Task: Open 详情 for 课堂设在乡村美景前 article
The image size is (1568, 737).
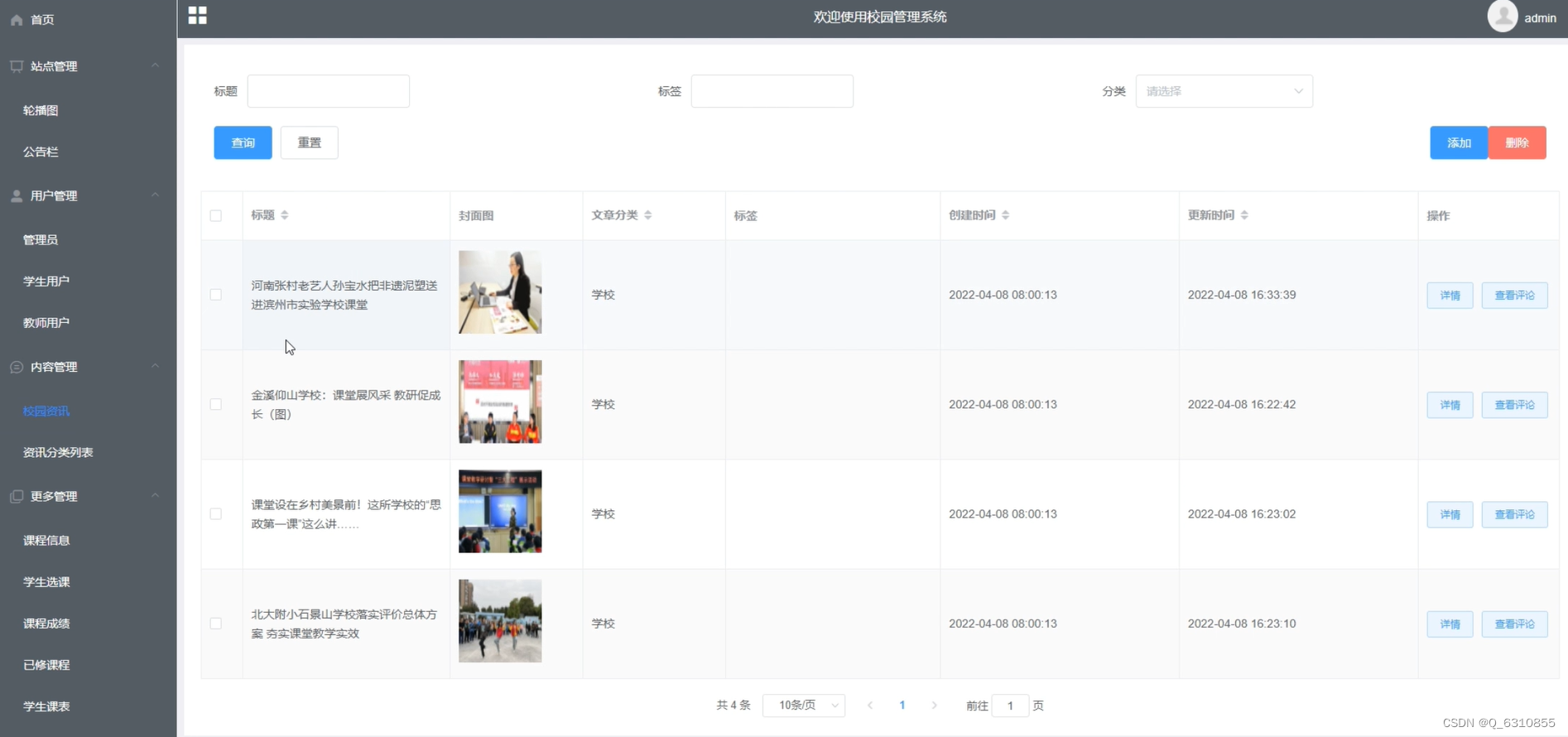Action: point(1450,514)
